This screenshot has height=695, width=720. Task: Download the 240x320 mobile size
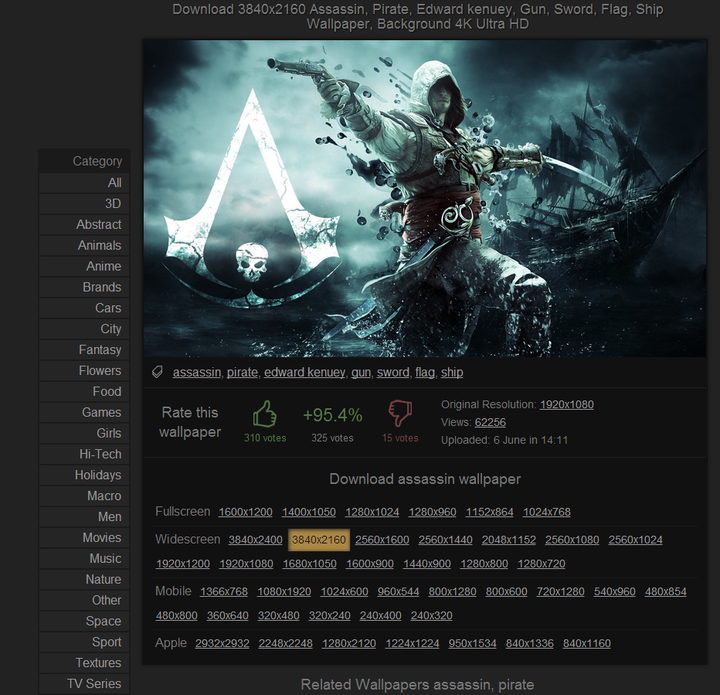coord(431,616)
